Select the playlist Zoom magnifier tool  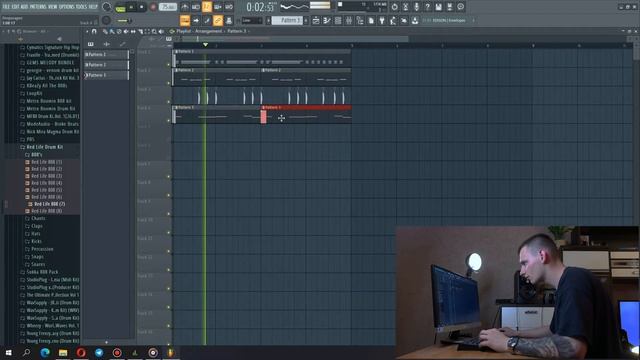154,31
